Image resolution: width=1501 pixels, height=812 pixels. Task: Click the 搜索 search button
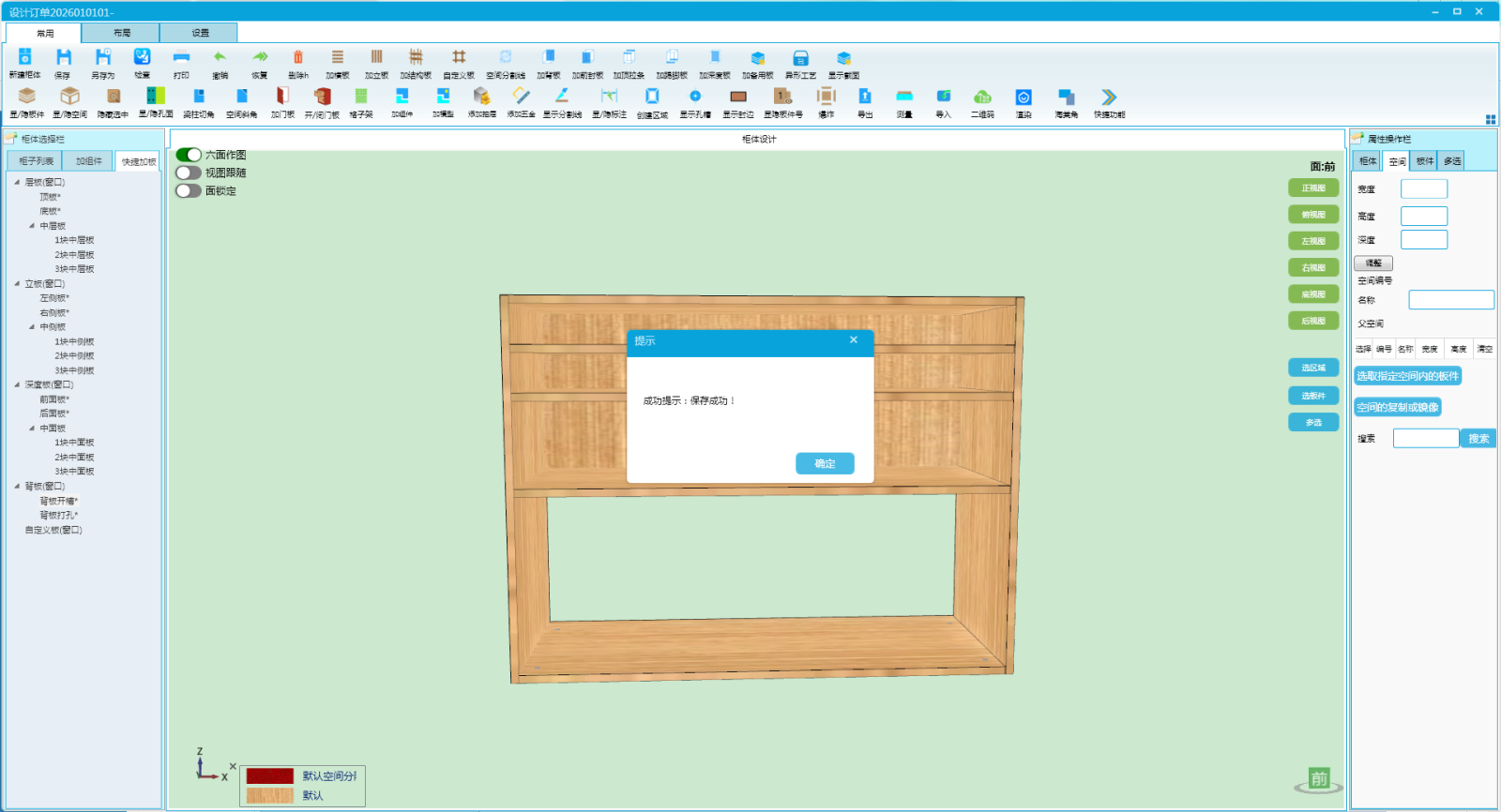tap(1478, 438)
